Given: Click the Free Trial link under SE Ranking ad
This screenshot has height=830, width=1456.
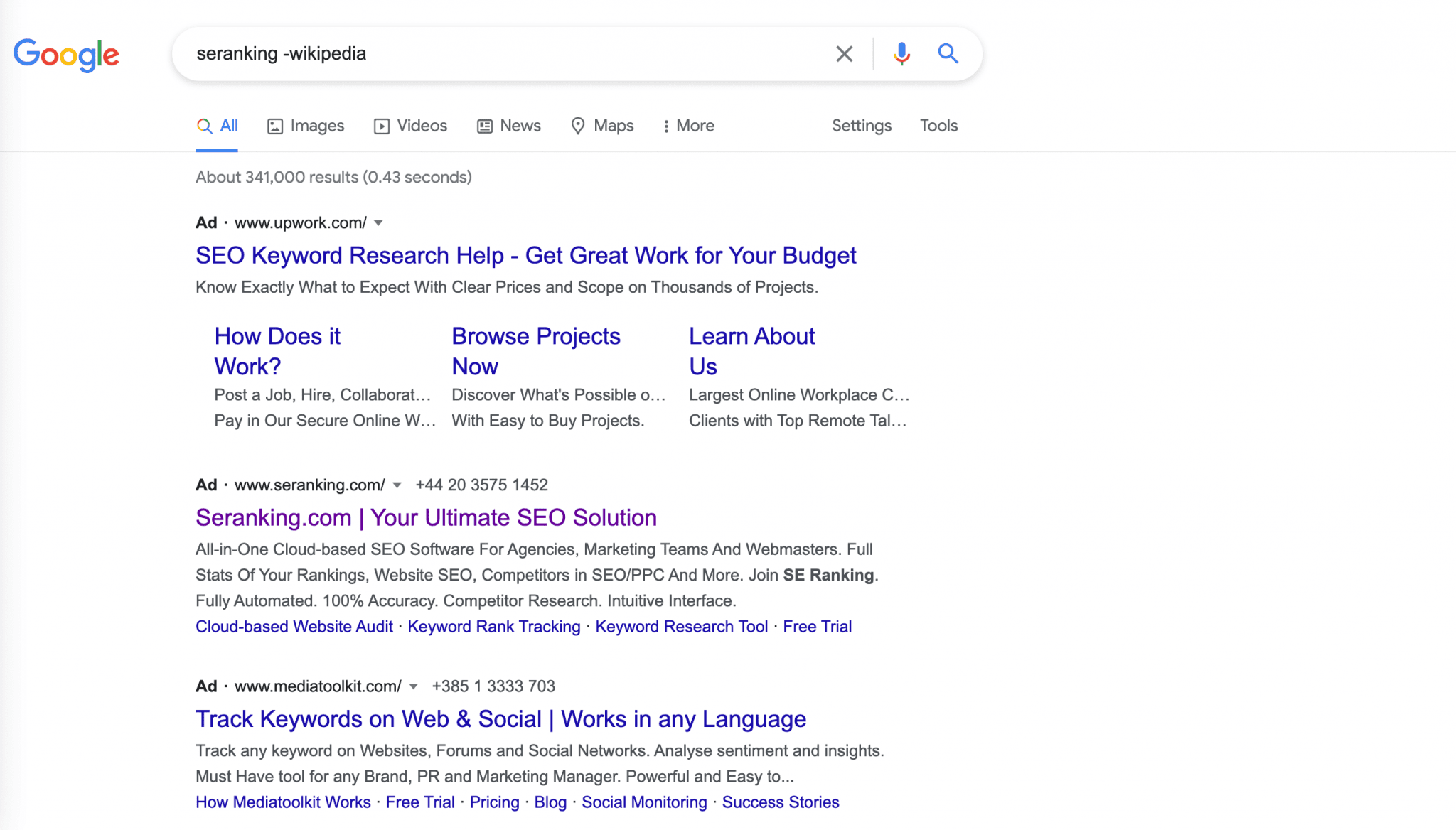Looking at the screenshot, I should point(817,626).
